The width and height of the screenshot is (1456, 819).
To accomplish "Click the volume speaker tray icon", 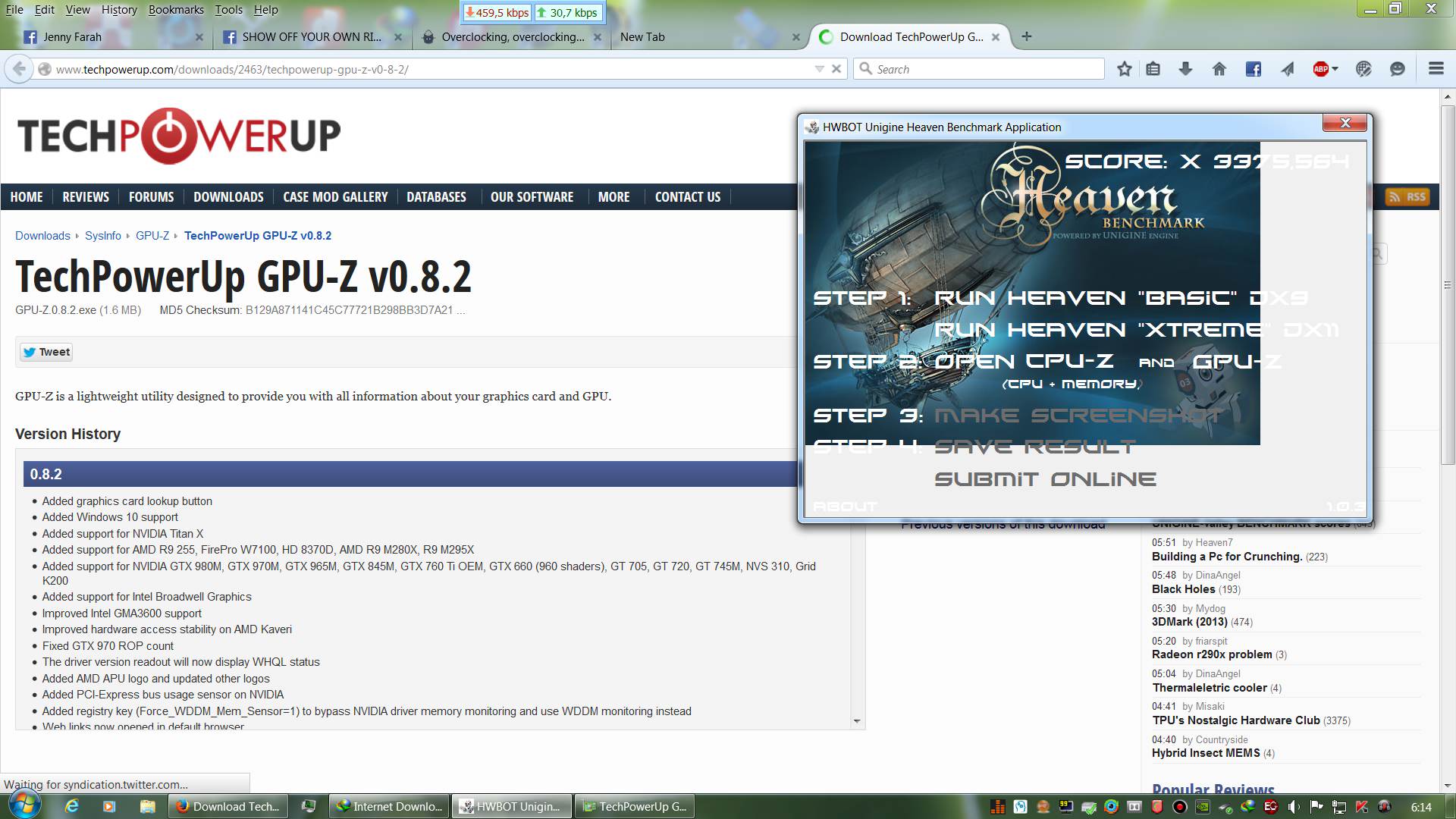I will (x=1293, y=807).
